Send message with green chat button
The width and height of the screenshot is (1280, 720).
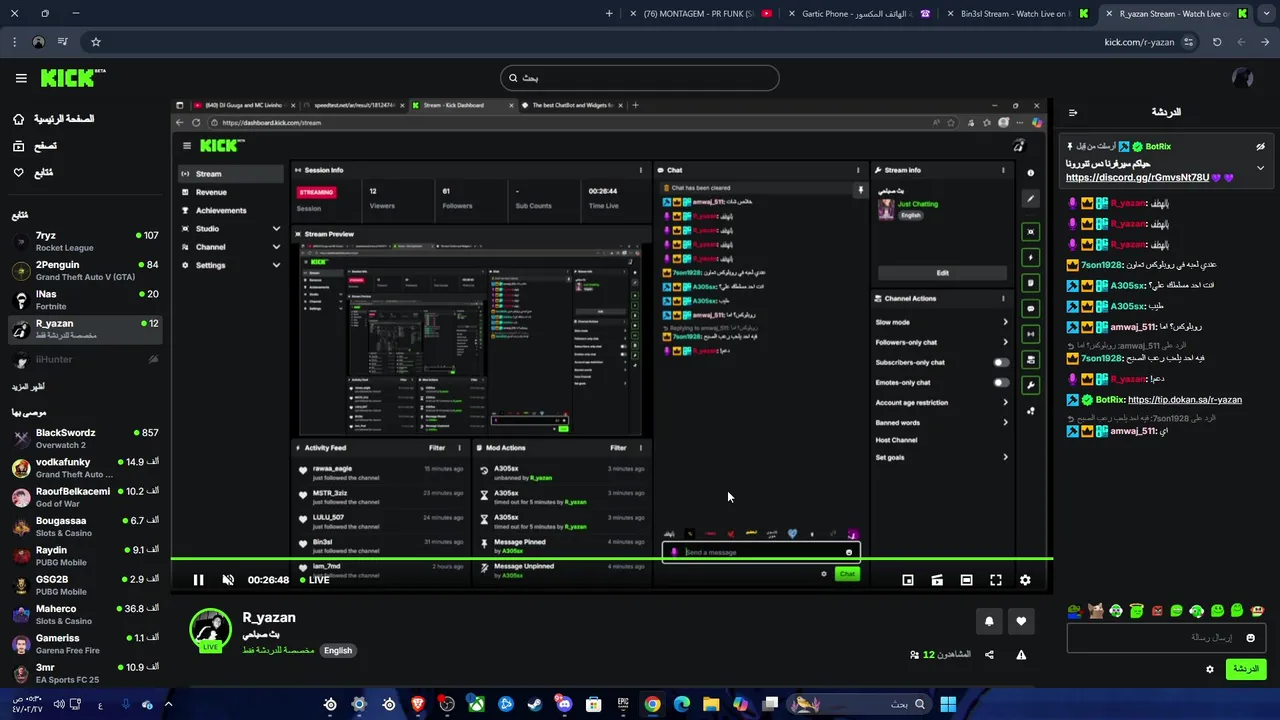[1246, 669]
